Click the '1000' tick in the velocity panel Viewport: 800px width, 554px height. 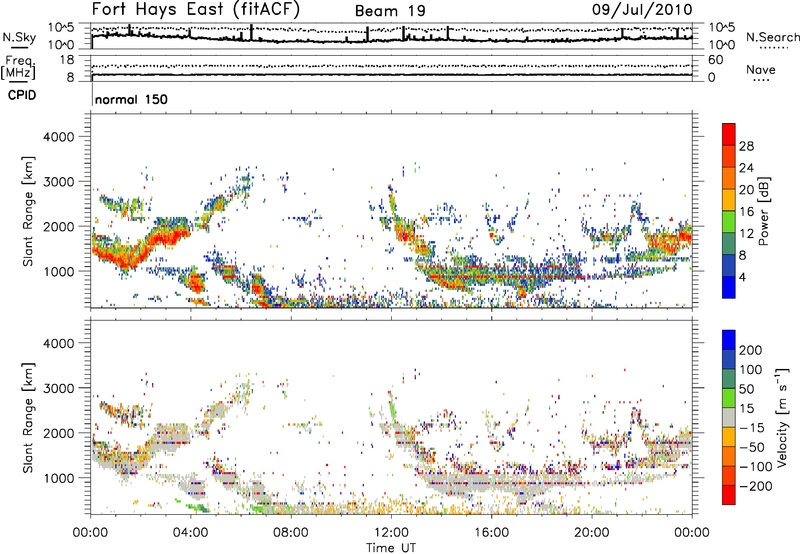tap(58, 477)
